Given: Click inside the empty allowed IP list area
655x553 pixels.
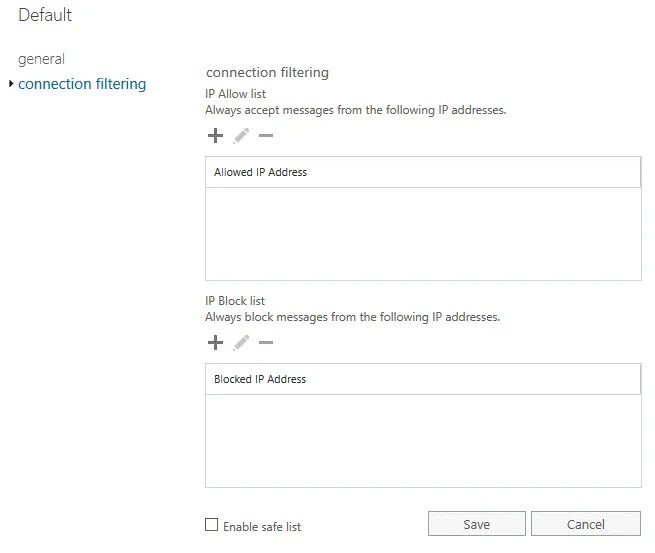Looking at the screenshot, I should tap(422, 233).
